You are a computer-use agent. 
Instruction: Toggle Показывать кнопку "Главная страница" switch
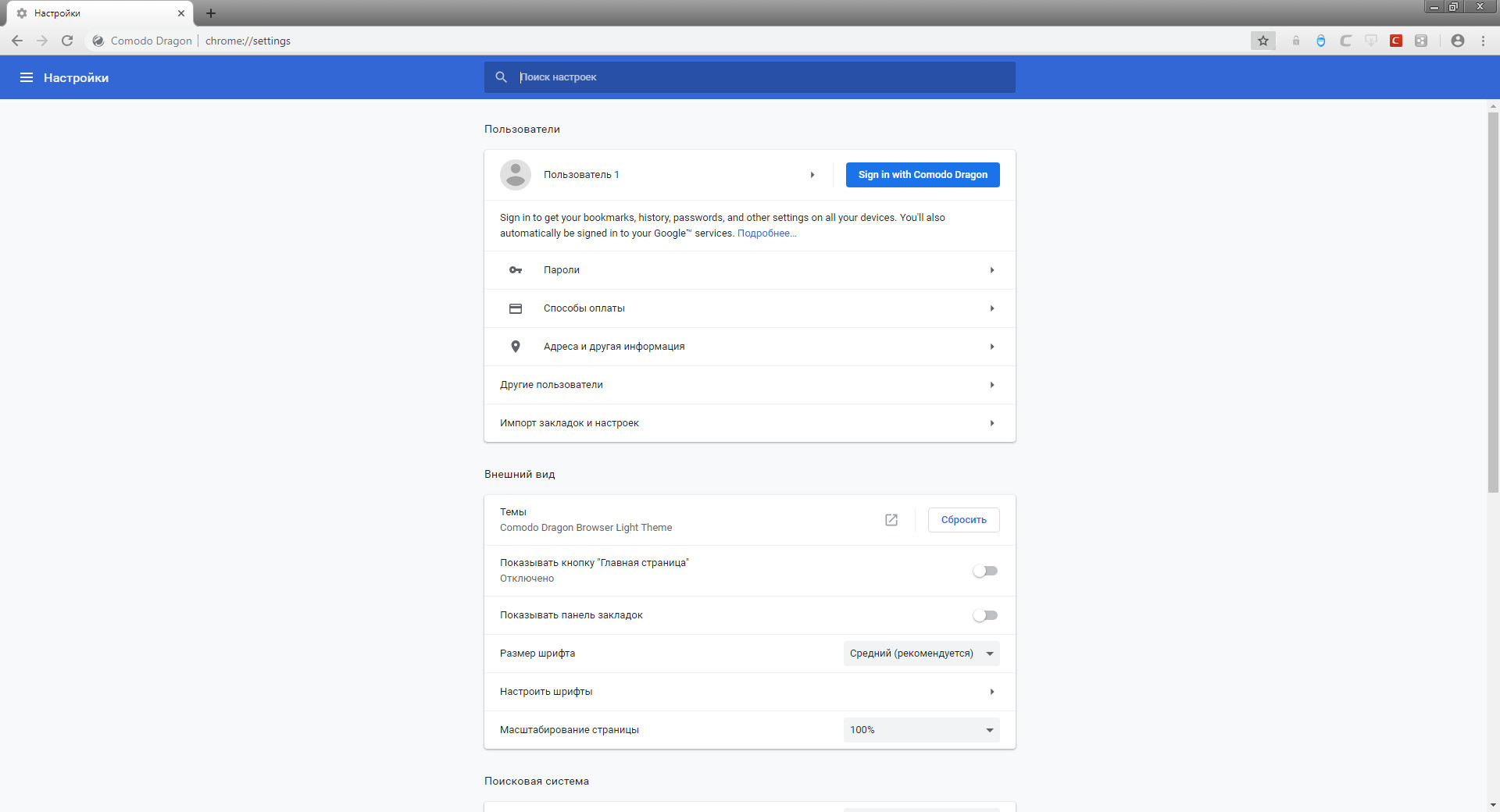(x=985, y=571)
